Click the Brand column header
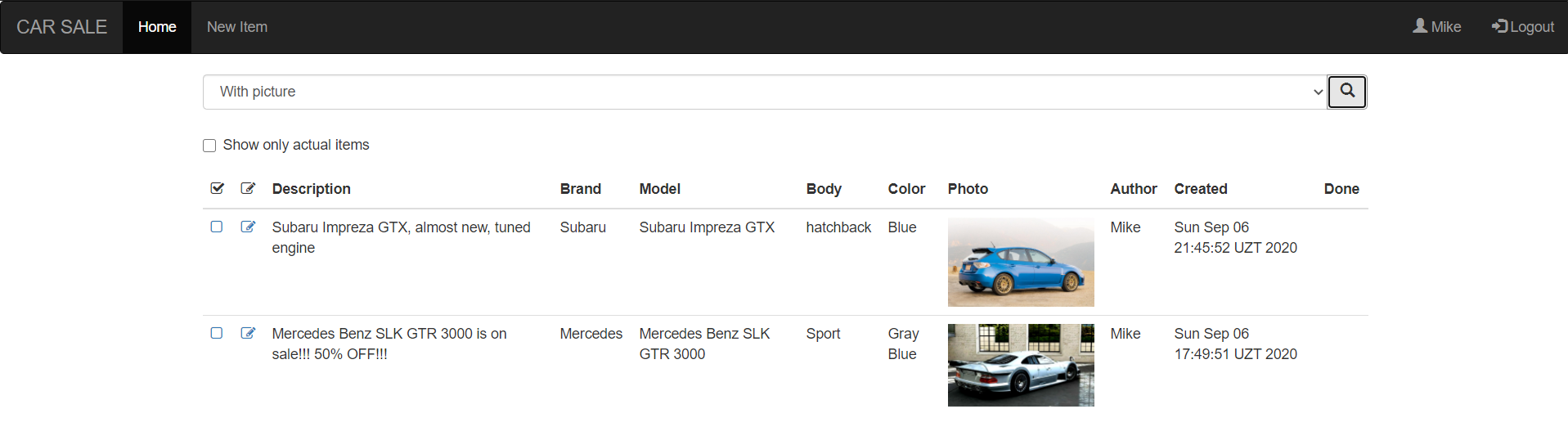Viewport: 1568px width, 436px height. (580, 189)
